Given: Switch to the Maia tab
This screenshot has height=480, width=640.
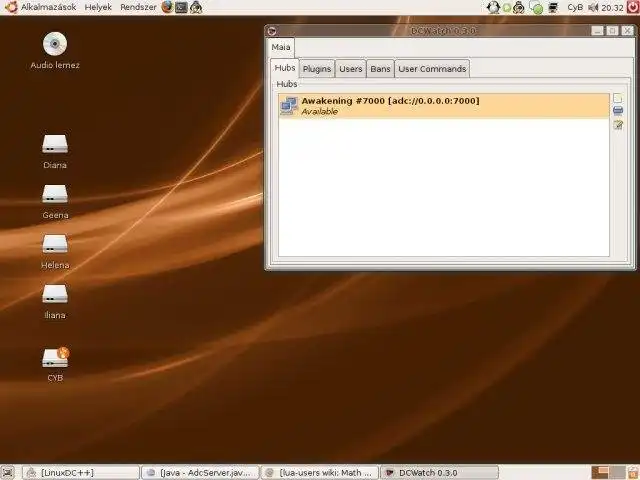Looking at the screenshot, I should point(281,47).
